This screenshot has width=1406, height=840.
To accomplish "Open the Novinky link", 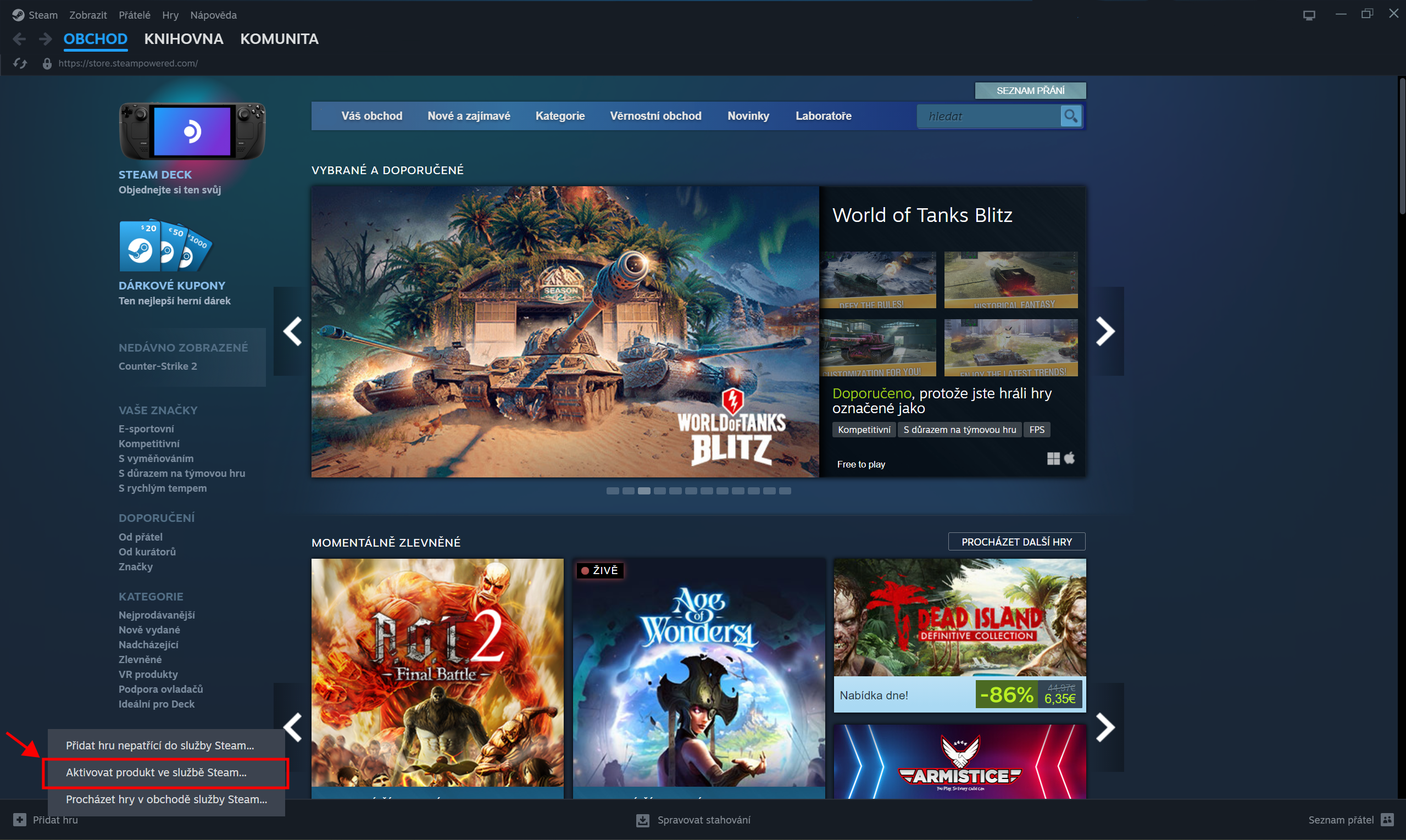I will 748,116.
